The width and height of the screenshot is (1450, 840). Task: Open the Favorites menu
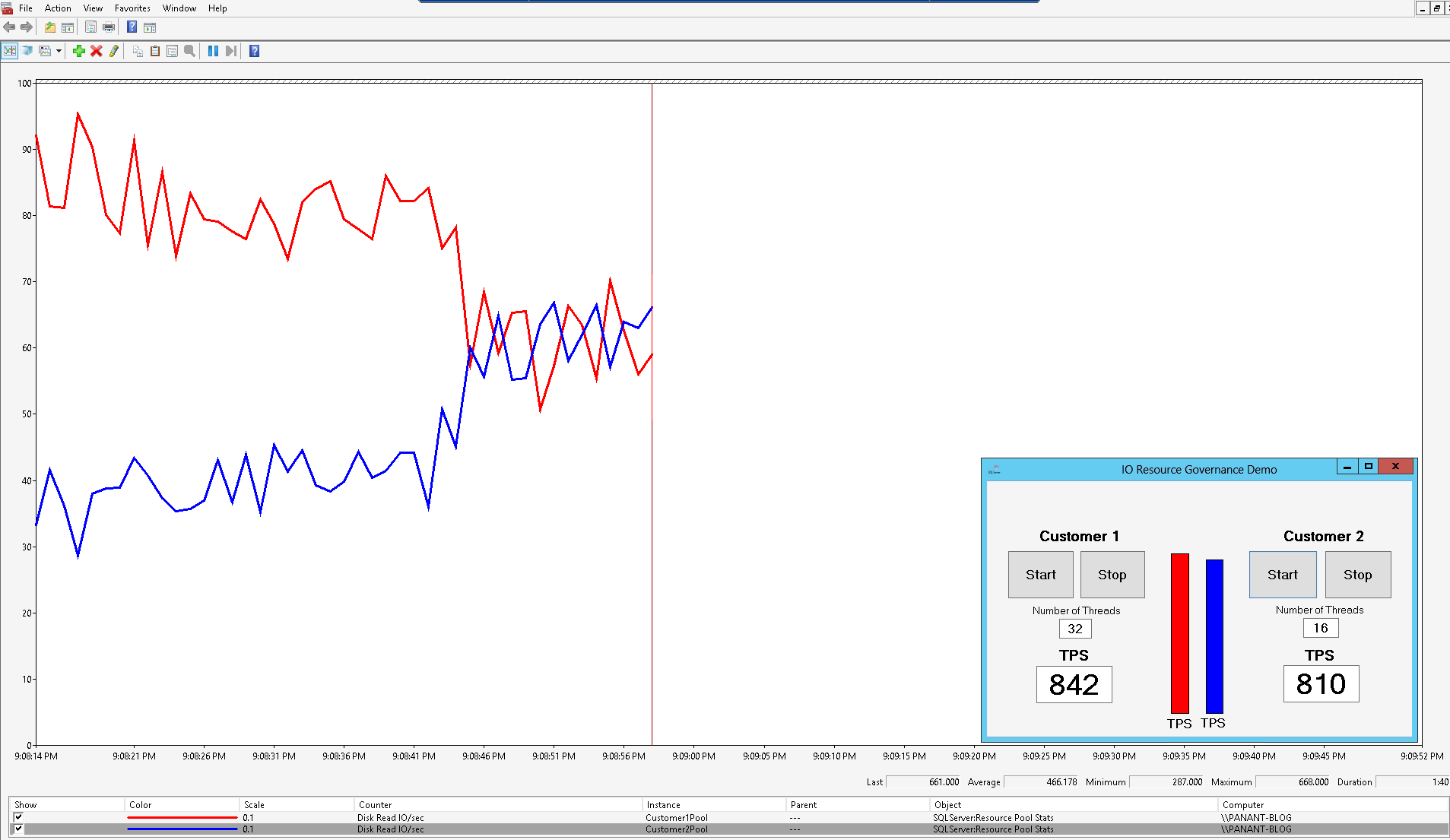point(132,8)
